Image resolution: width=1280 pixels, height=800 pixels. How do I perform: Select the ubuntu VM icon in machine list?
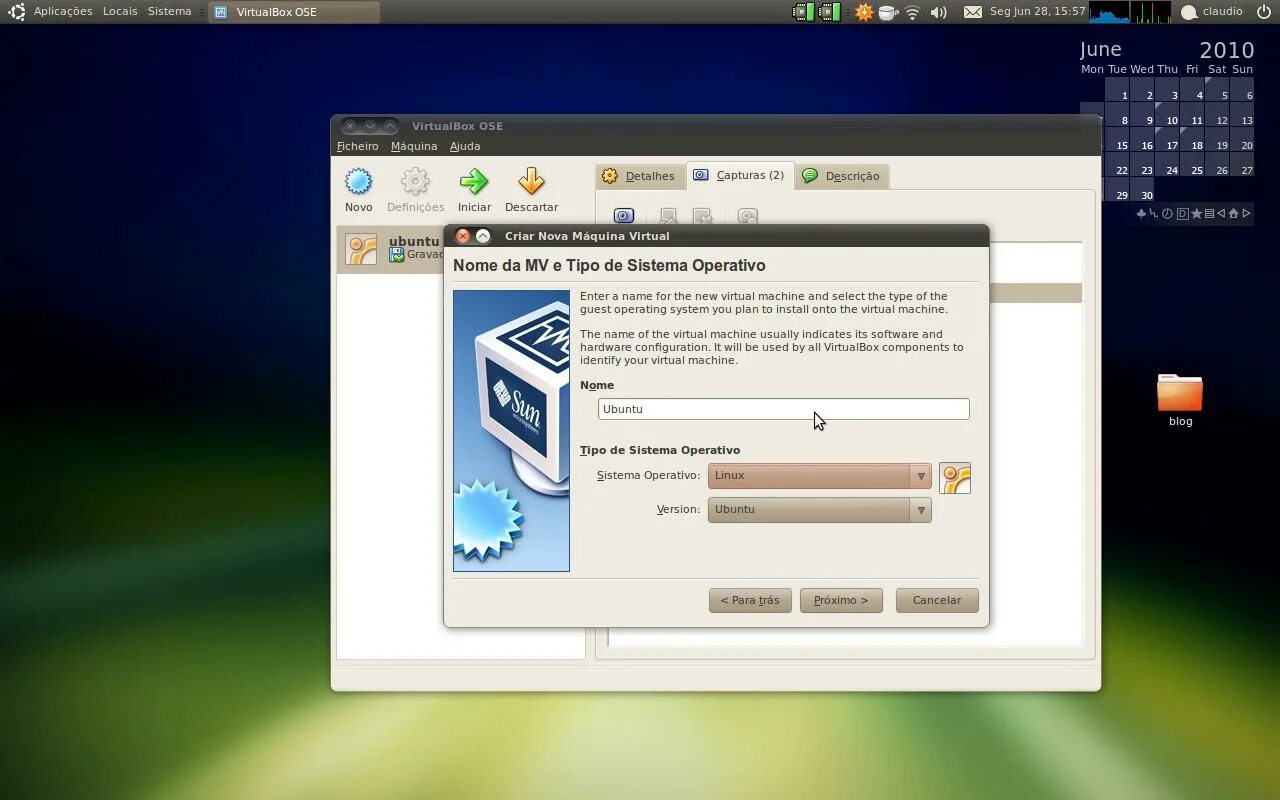[x=361, y=249]
